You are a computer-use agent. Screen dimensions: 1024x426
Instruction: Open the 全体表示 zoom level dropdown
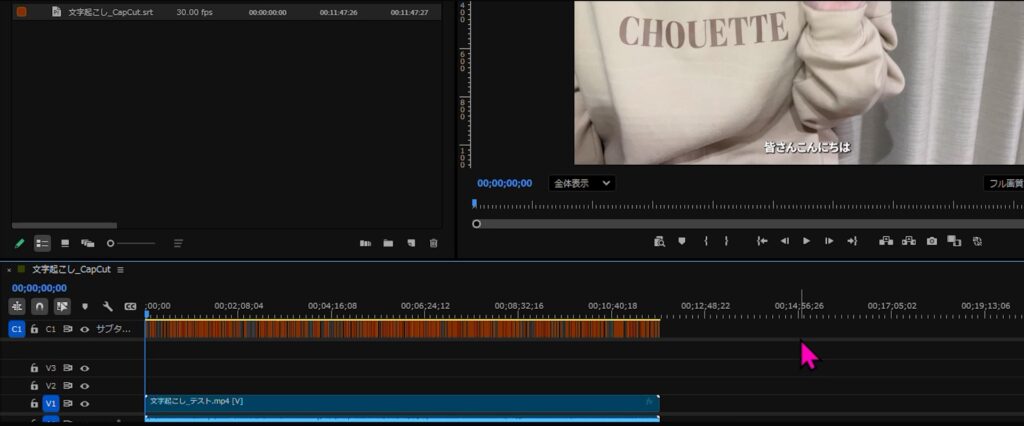click(581, 184)
